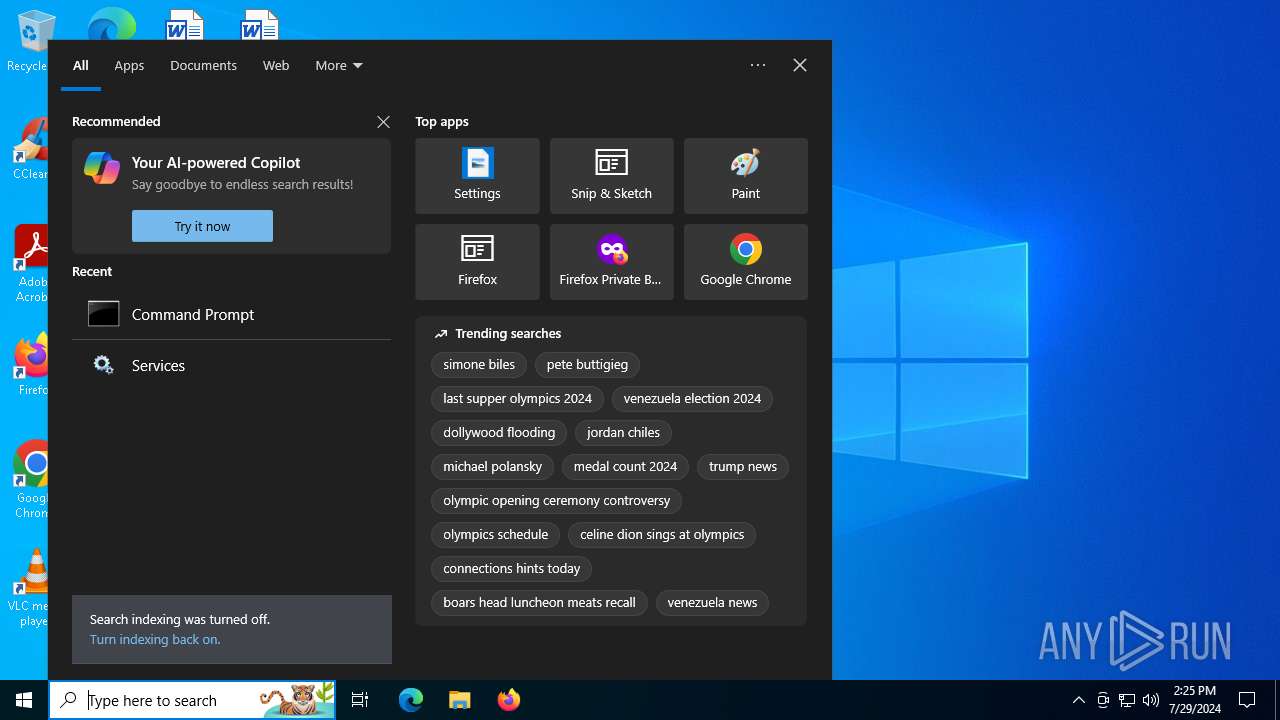Switch to the Apps tab
This screenshot has height=720, width=1280.
coord(129,65)
